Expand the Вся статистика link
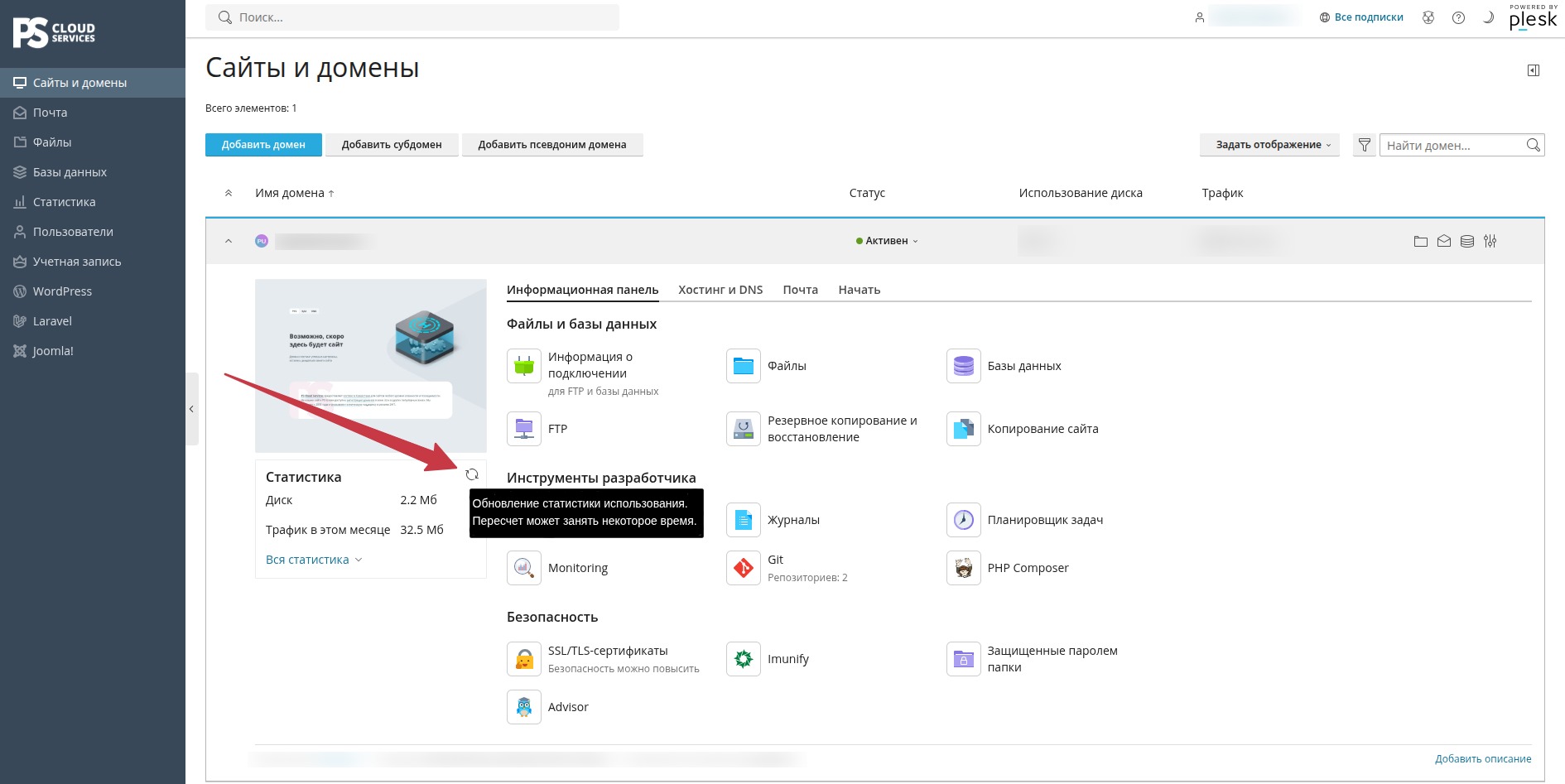The width and height of the screenshot is (1565, 784). (314, 560)
